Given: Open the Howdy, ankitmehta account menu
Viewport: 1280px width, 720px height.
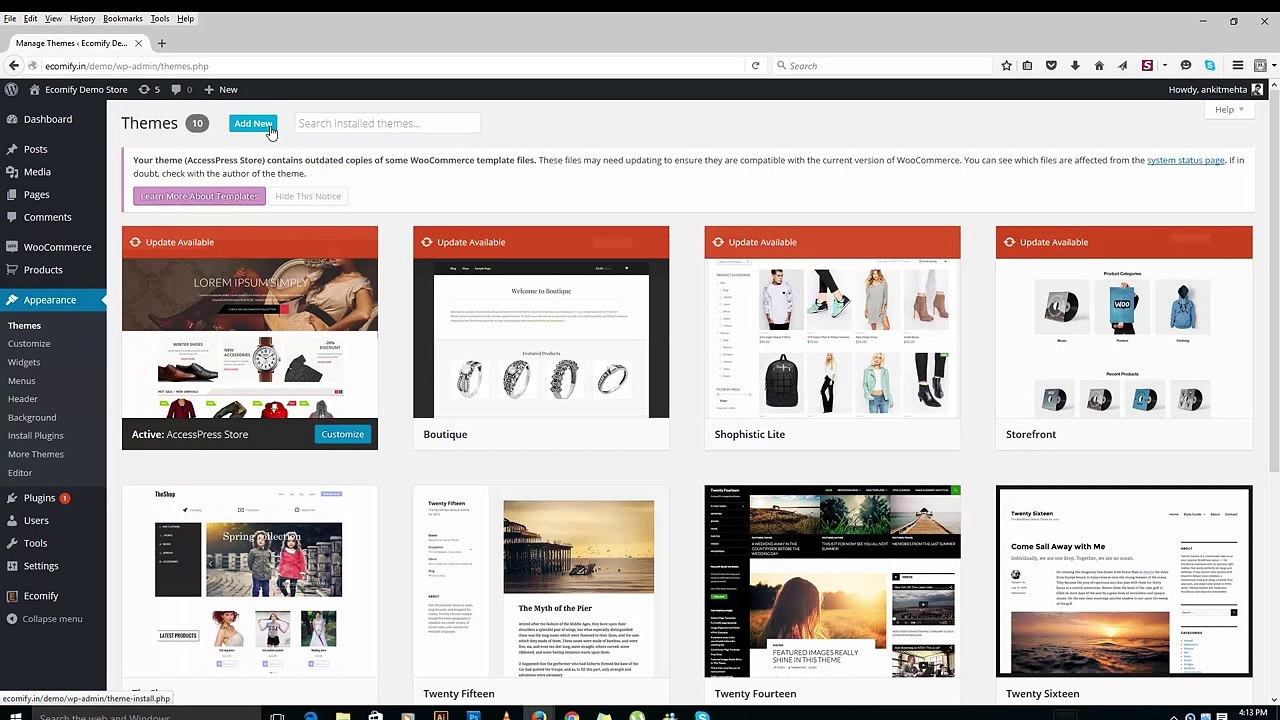Looking at the screenshot, I should tap(1216, 89).
